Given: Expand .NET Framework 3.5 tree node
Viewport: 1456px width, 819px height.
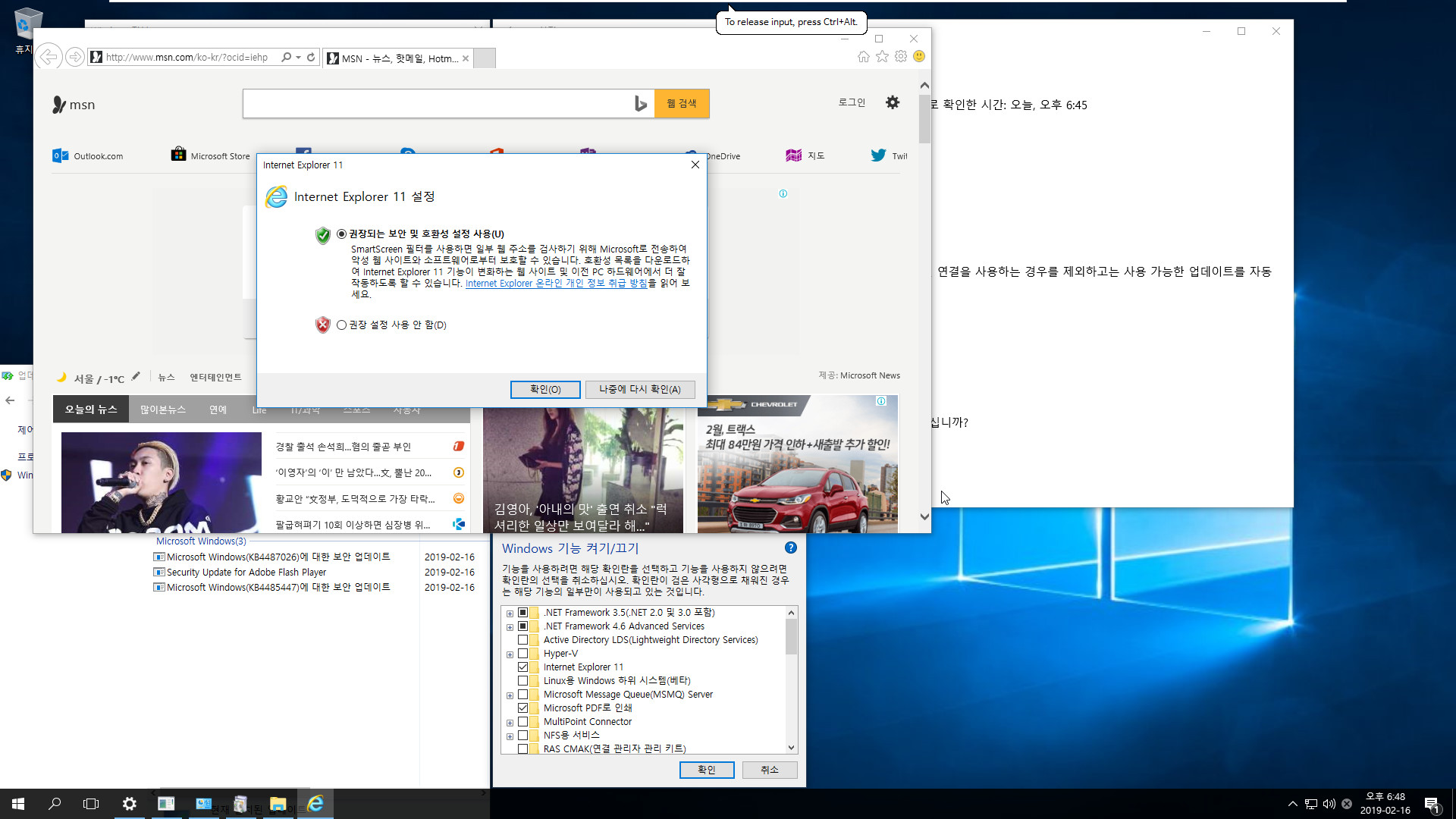Looking at the screenshot, I should [x=510, y=613].
